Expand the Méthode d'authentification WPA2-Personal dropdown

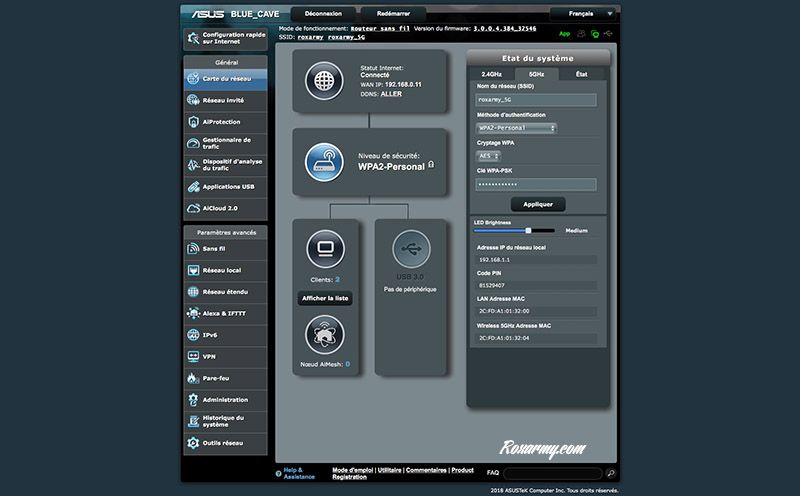pos(517,128)
